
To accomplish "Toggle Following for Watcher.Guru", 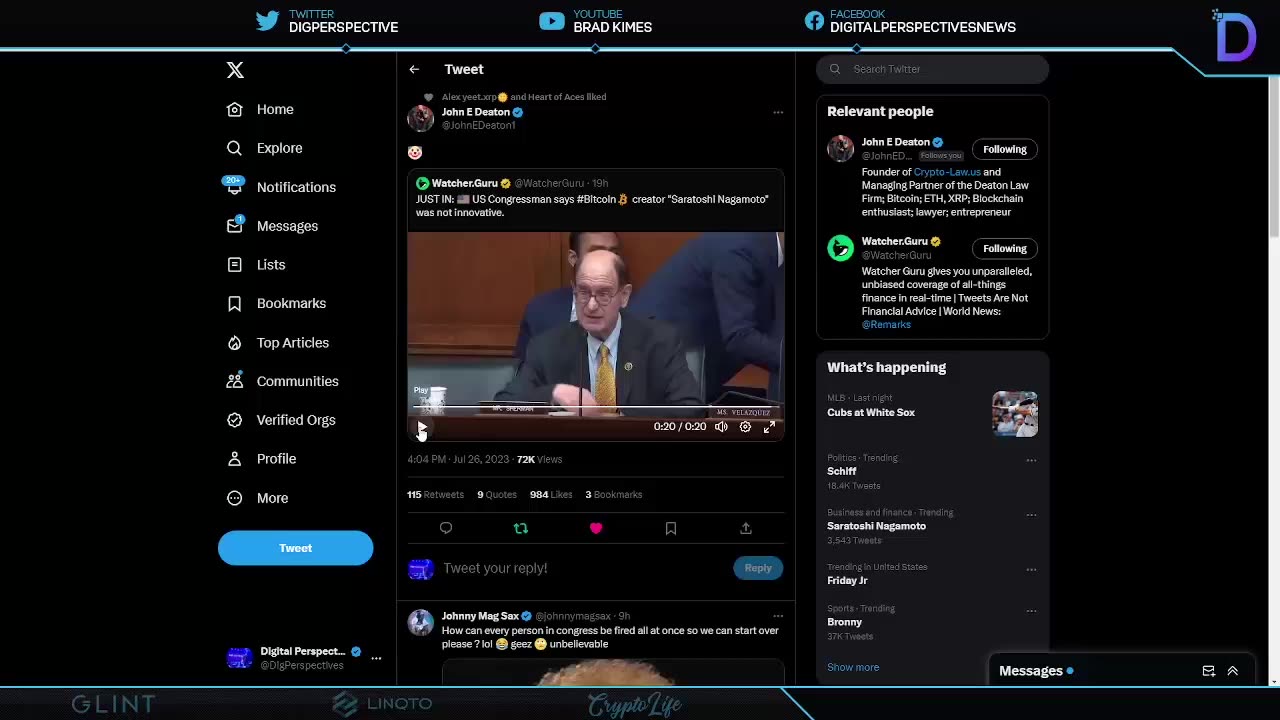I will click(1004, 248).
